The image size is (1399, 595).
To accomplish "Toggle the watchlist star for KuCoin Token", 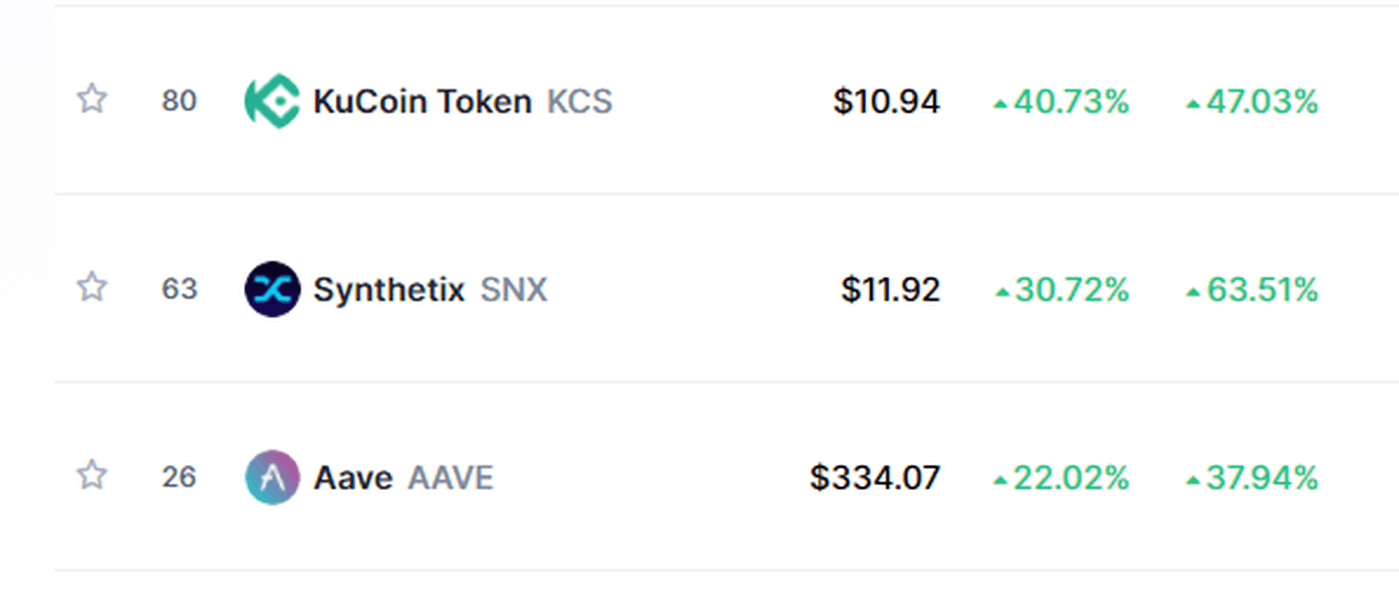I will click(92, 99).
